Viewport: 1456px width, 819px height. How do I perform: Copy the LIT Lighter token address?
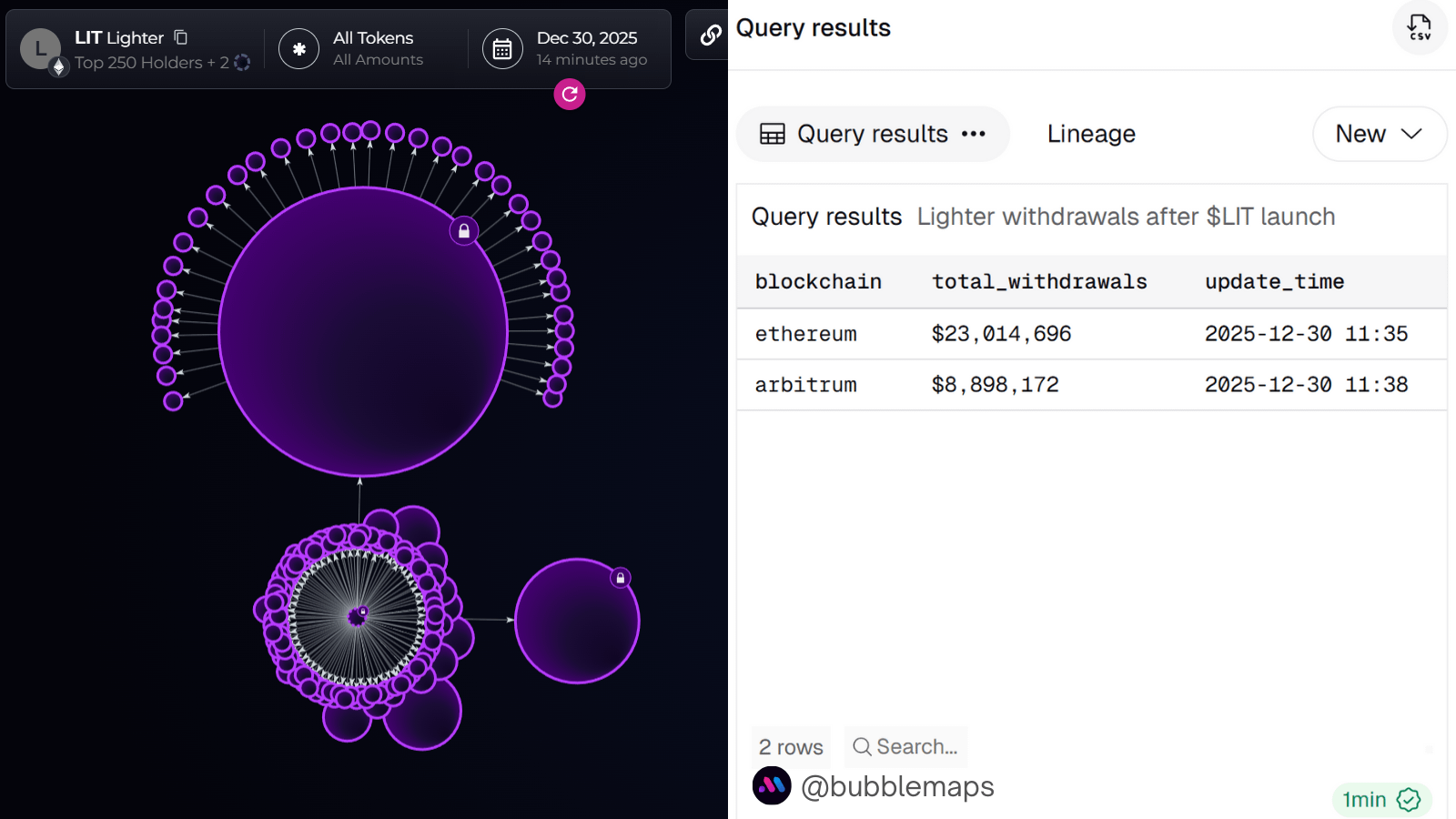pyautogui.click(x=181, y=37)
